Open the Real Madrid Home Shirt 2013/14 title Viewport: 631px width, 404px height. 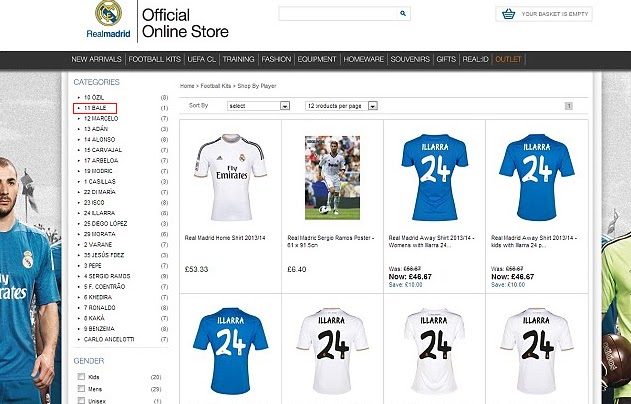[225, 238]
